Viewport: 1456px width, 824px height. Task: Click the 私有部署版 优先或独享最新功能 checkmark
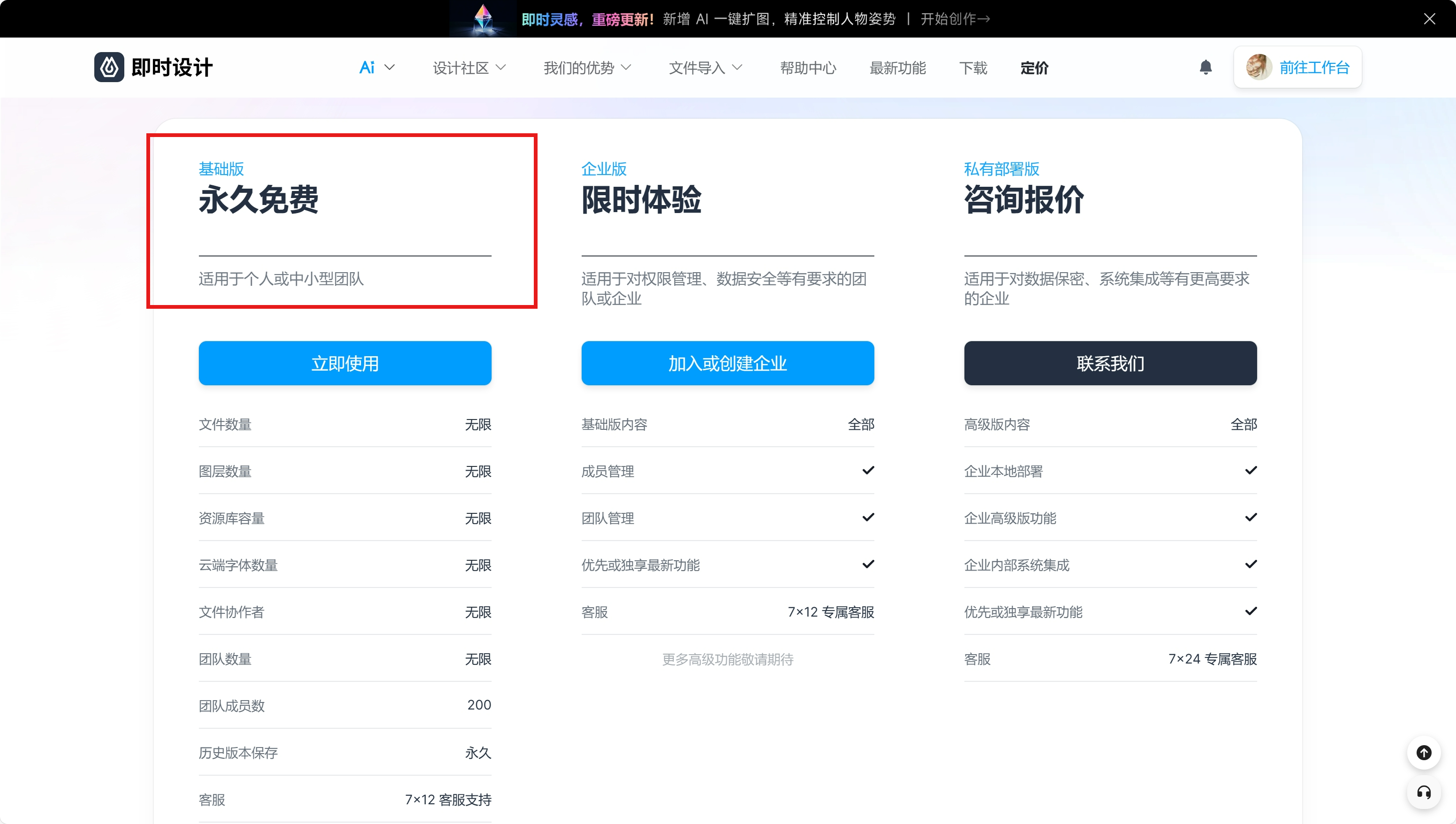pyautogui.click(x=1251, y=611)
